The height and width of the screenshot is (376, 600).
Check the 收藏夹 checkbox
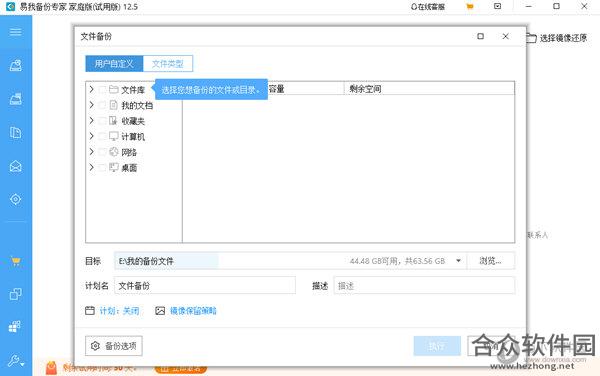pos(102,121)
